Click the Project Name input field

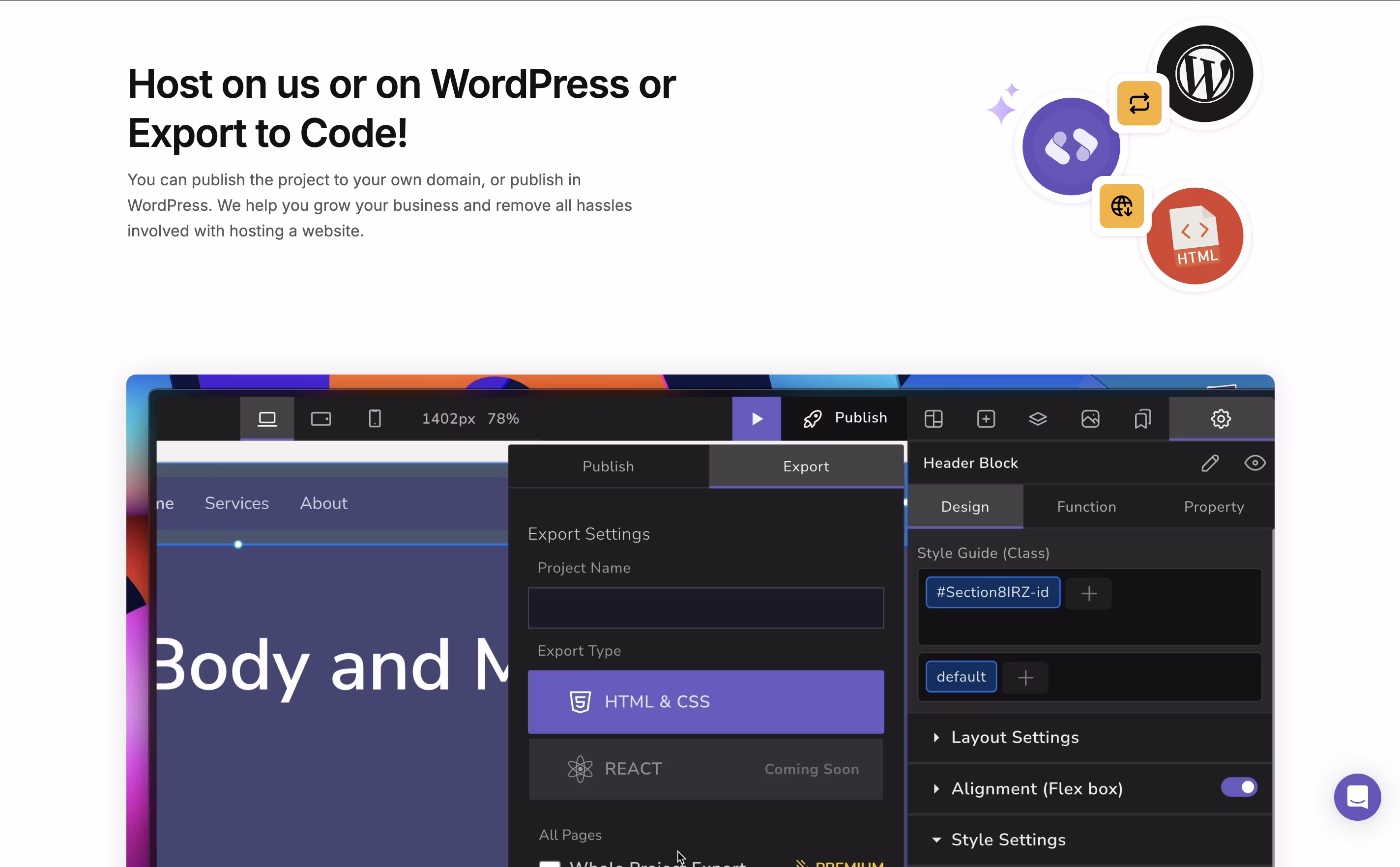coord(705,608)
